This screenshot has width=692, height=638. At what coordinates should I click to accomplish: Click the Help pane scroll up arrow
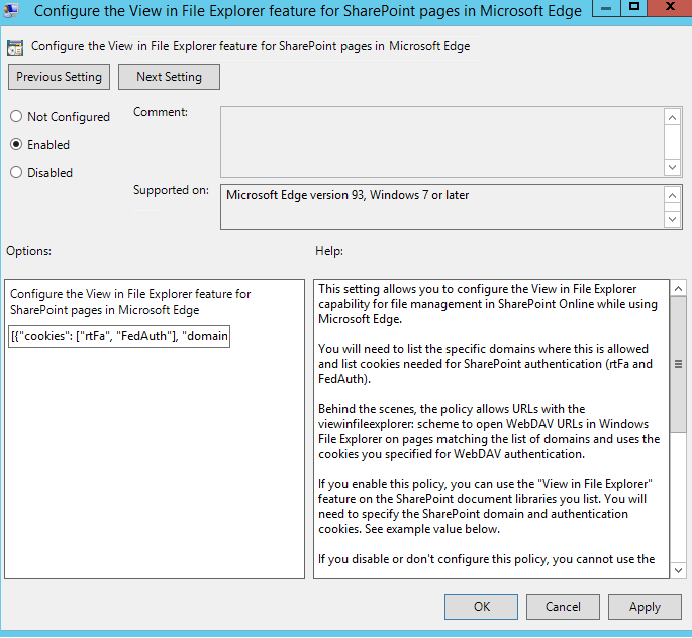point(678,289)
